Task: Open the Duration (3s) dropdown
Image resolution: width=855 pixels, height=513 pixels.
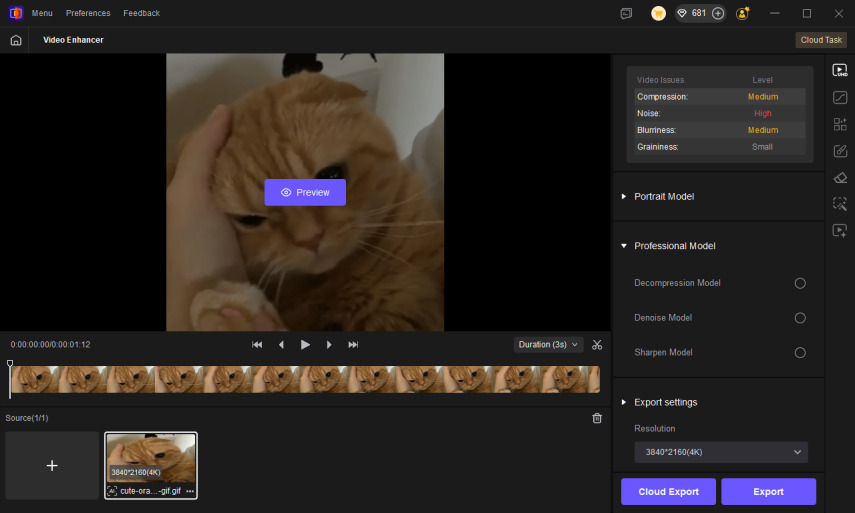Action: point(548,345)
